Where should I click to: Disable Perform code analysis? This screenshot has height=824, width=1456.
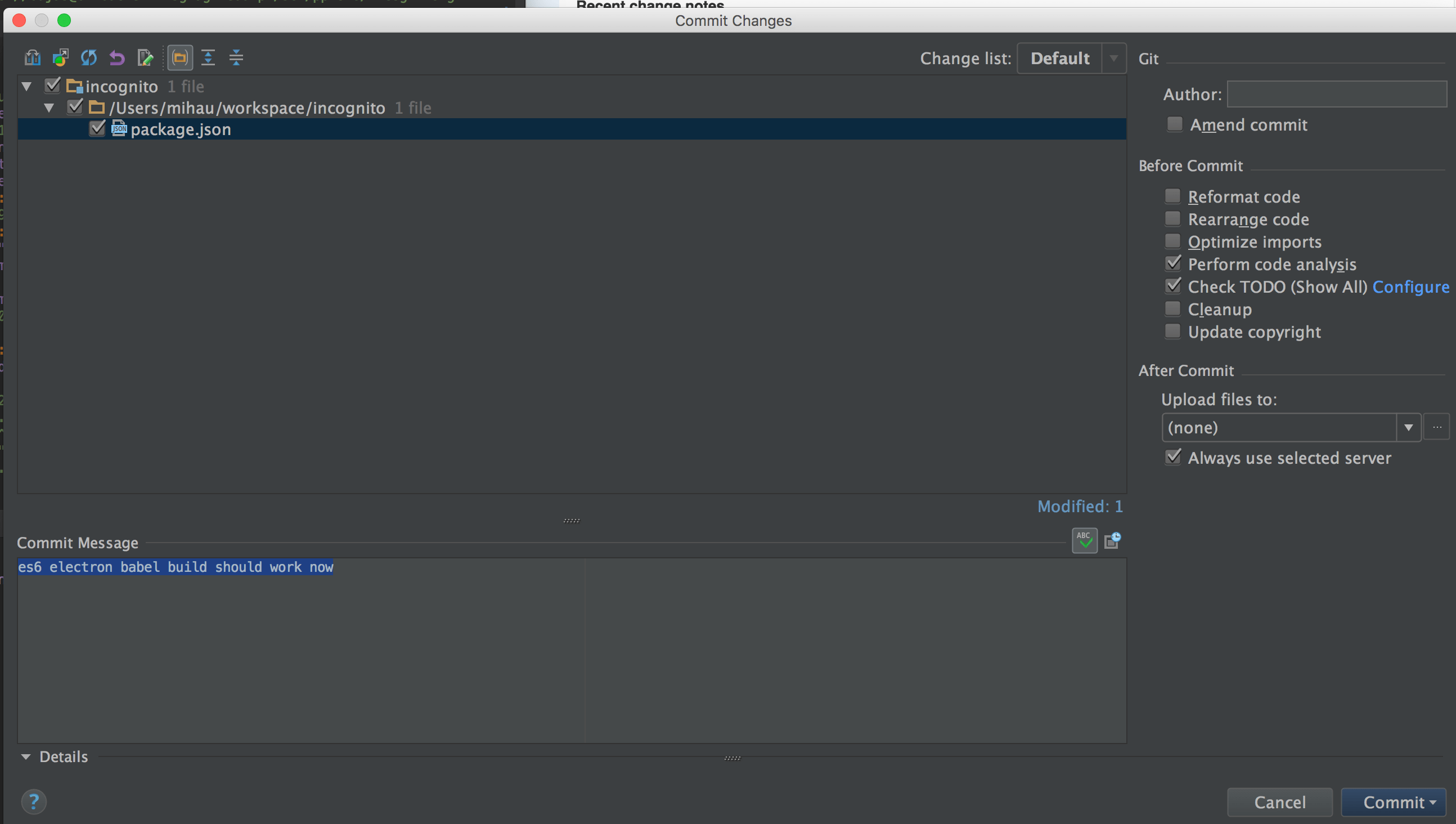tap(1173, 263)
